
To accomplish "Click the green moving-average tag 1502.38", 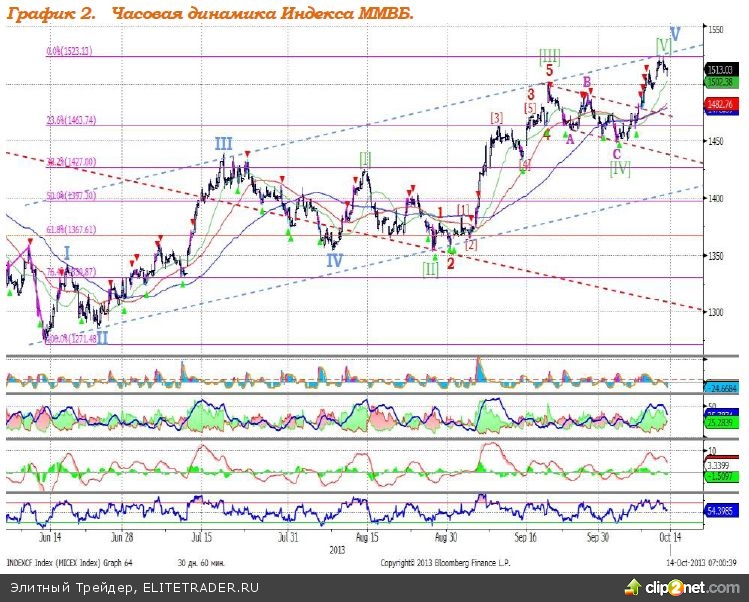I will point(721,82).
